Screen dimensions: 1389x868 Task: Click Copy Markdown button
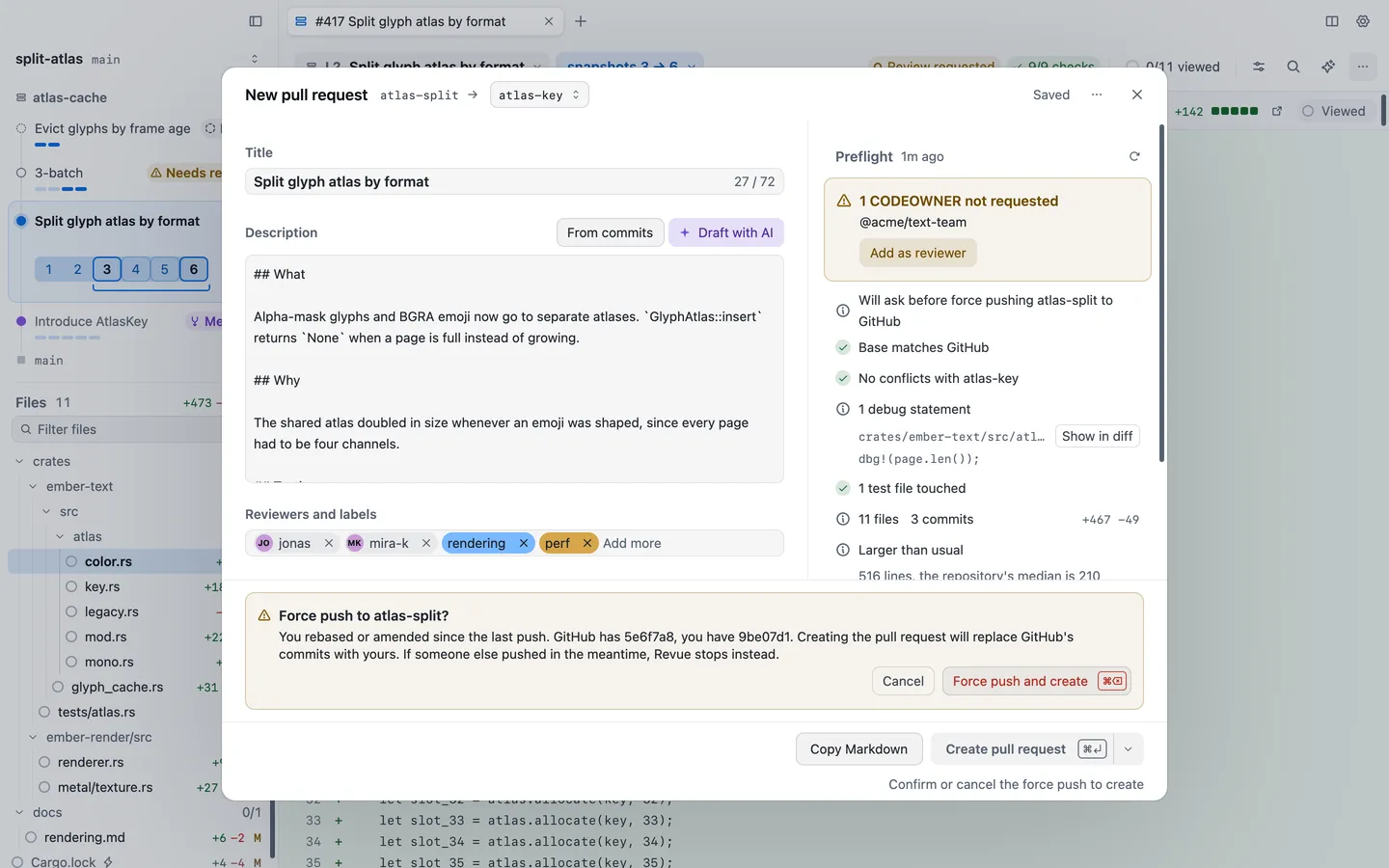coord(858,749)
